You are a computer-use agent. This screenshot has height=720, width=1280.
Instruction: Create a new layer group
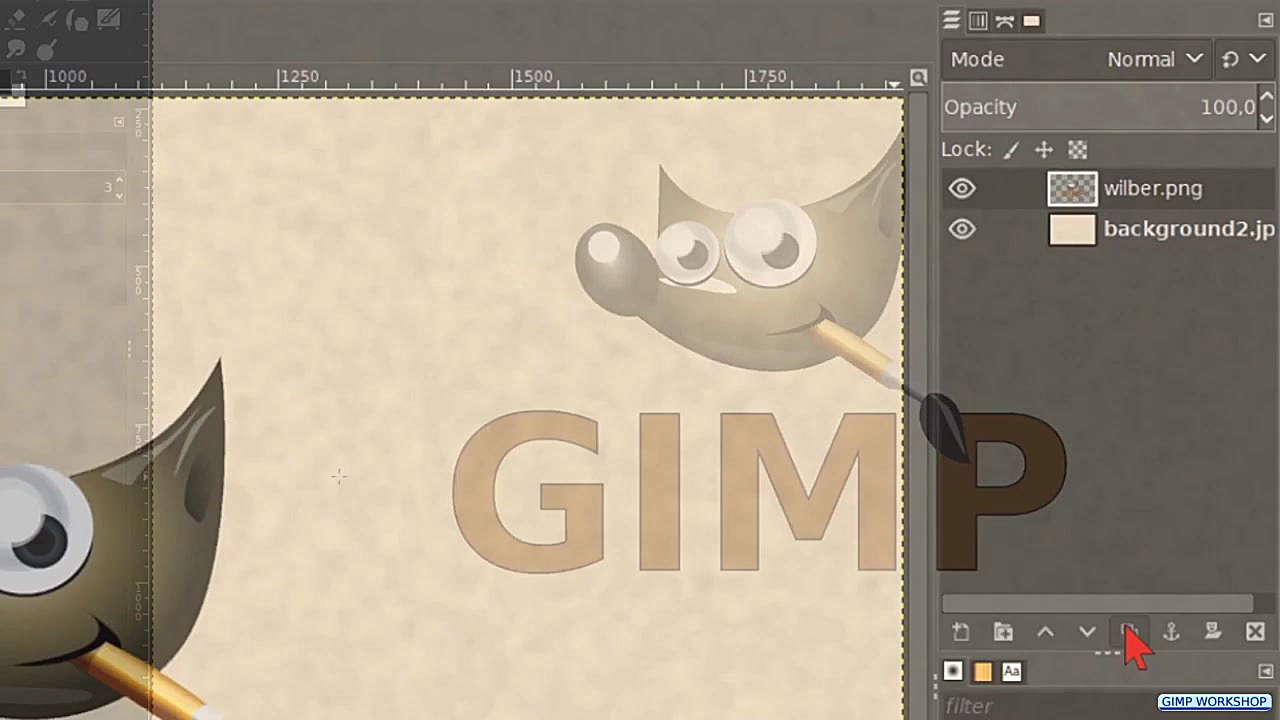click(1003, 632)
